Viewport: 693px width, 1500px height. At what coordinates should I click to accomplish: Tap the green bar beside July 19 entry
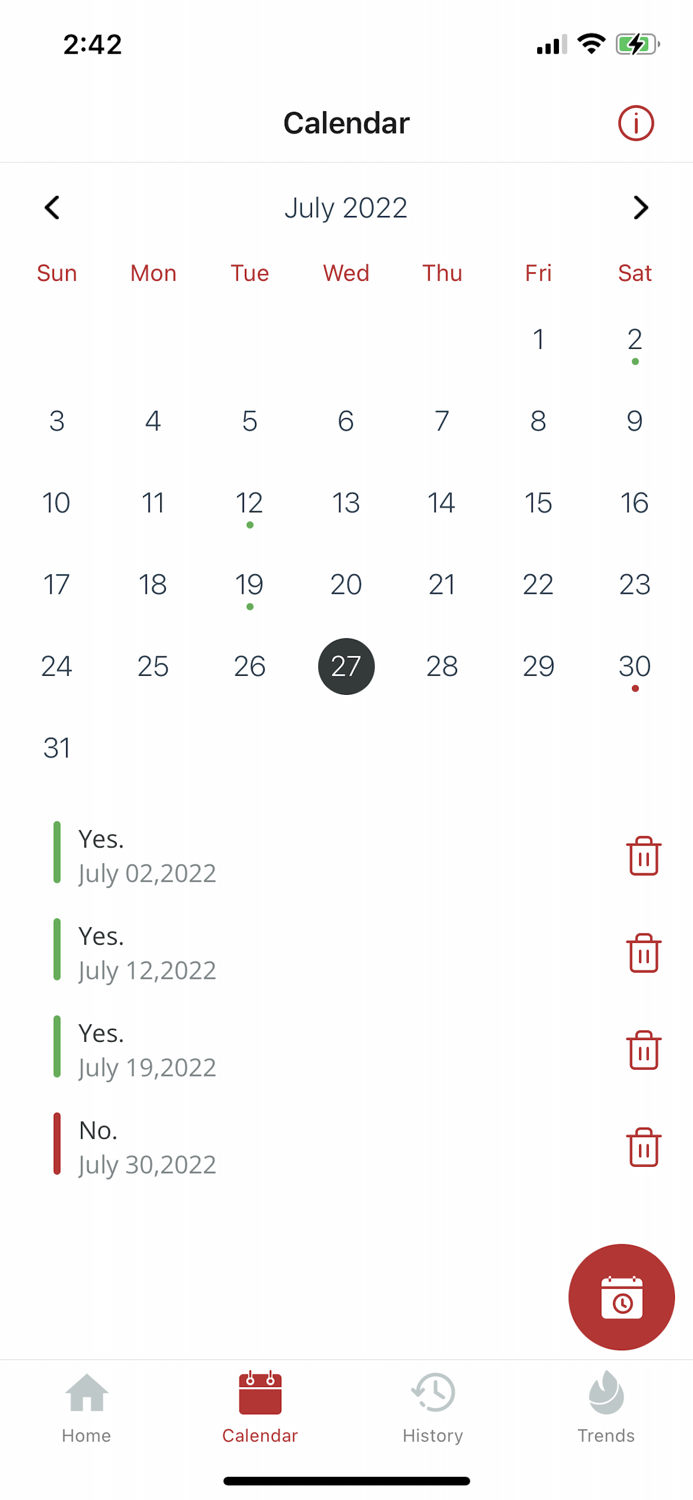[58, 1050]
